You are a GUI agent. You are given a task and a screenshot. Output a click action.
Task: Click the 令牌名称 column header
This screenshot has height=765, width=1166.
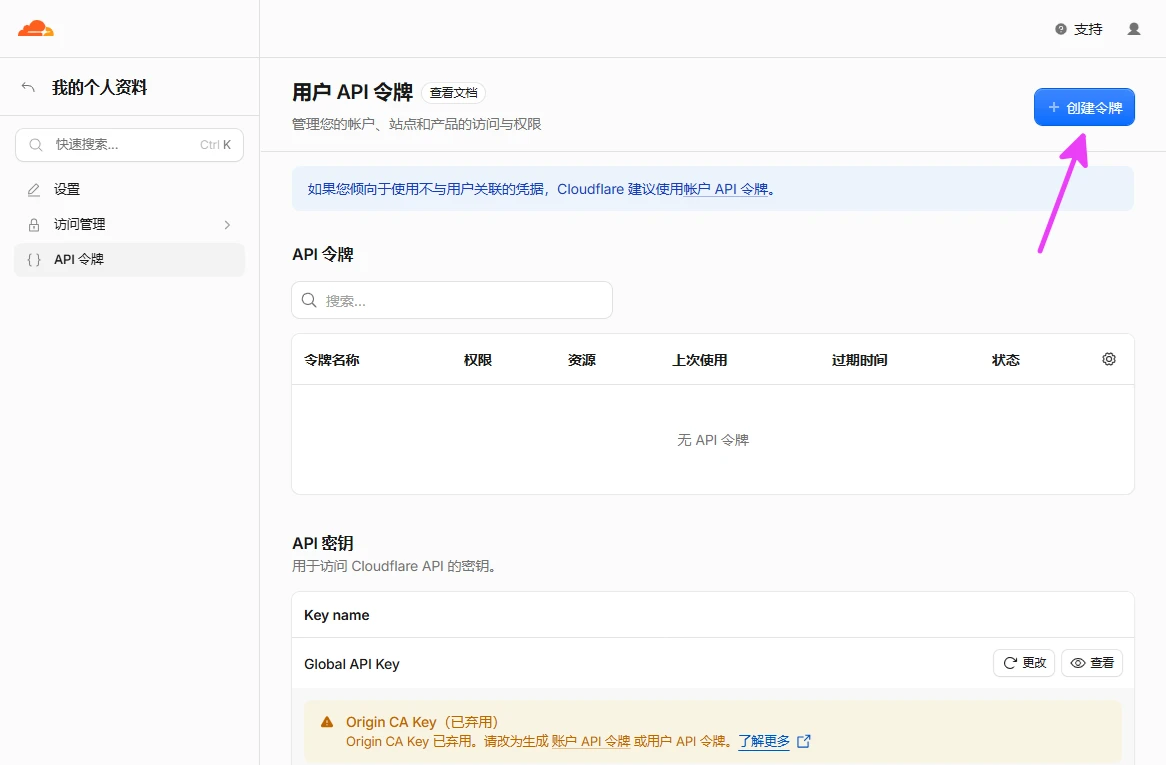(x=332, y=360)
